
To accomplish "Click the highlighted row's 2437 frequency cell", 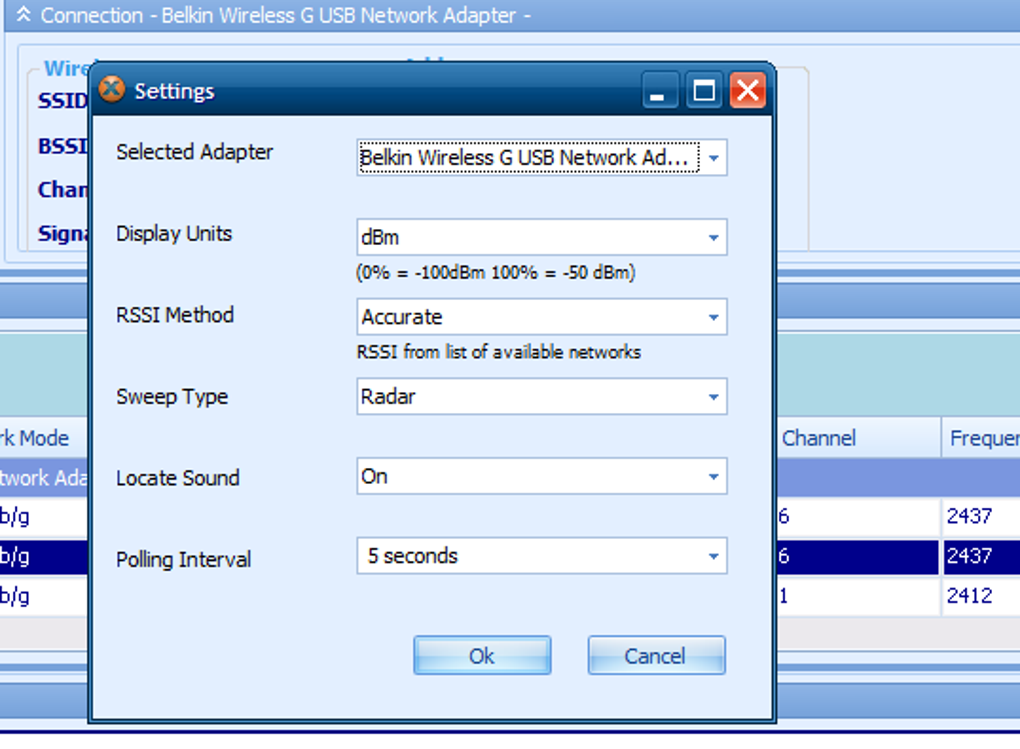I will pos(981,556).
